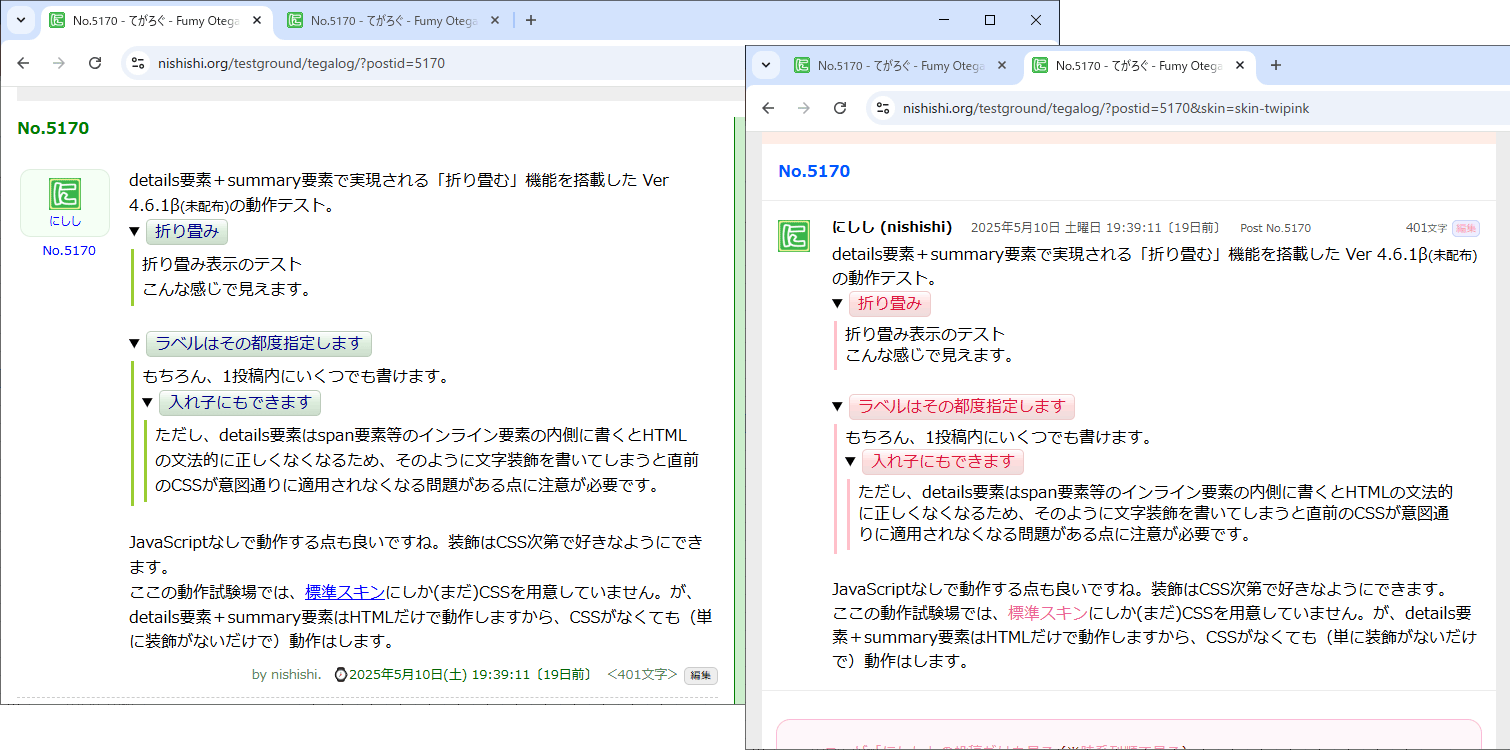
Task: Click back arrow in right browser window
Action: pos(768,108)
